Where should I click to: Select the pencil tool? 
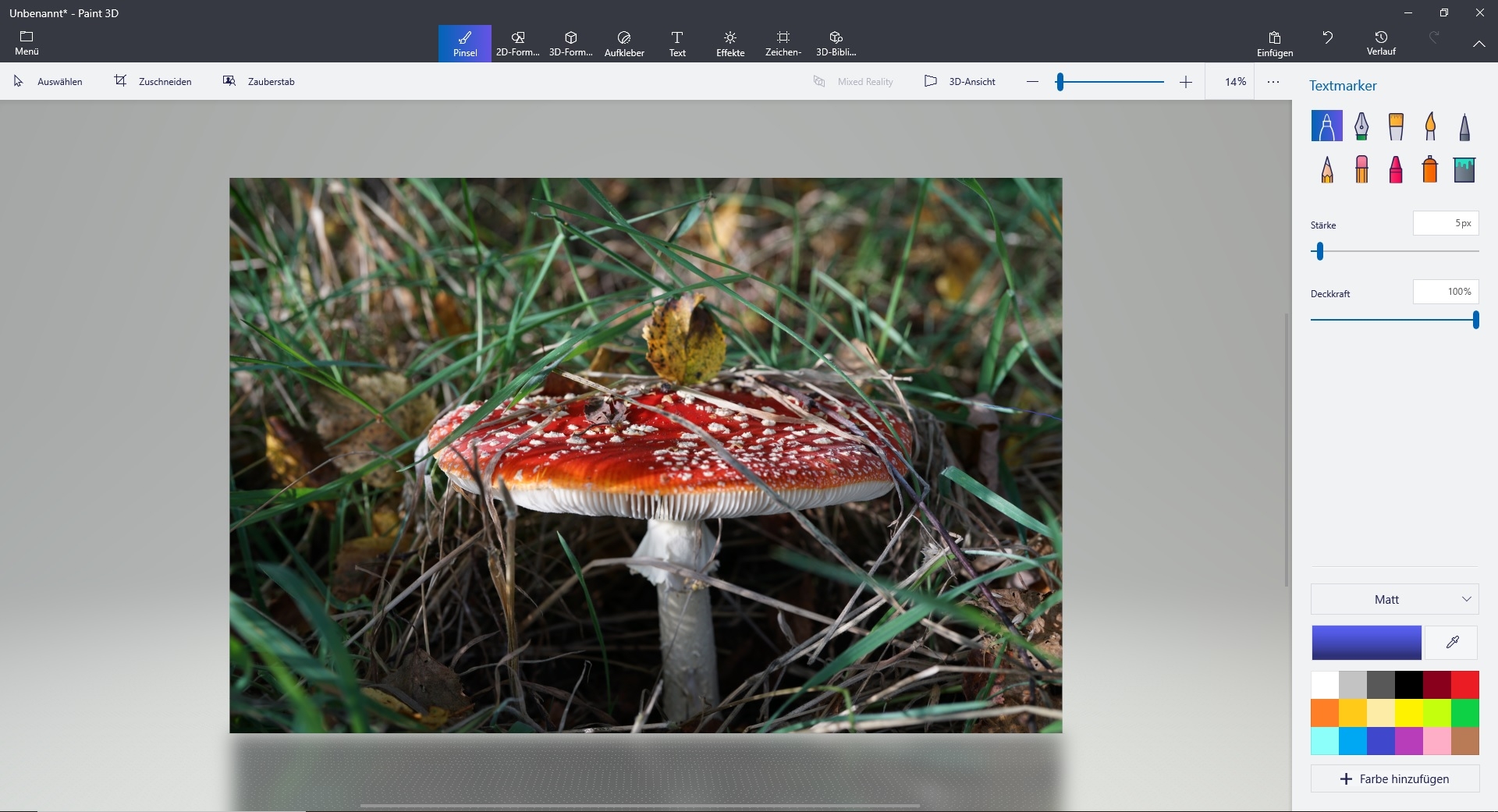pos(1327,168)
